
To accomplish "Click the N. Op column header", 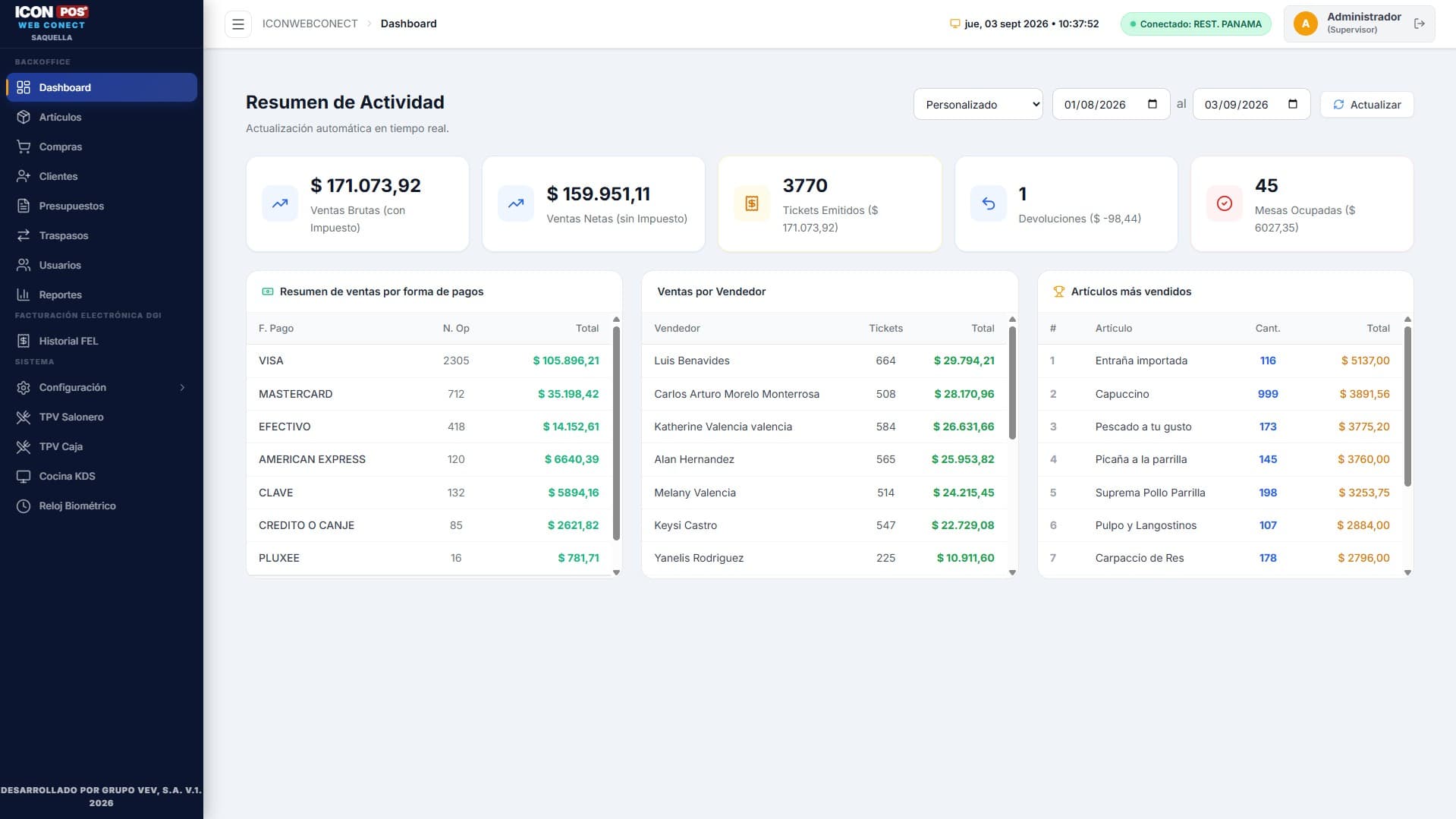I will click(x=456, y=328).
